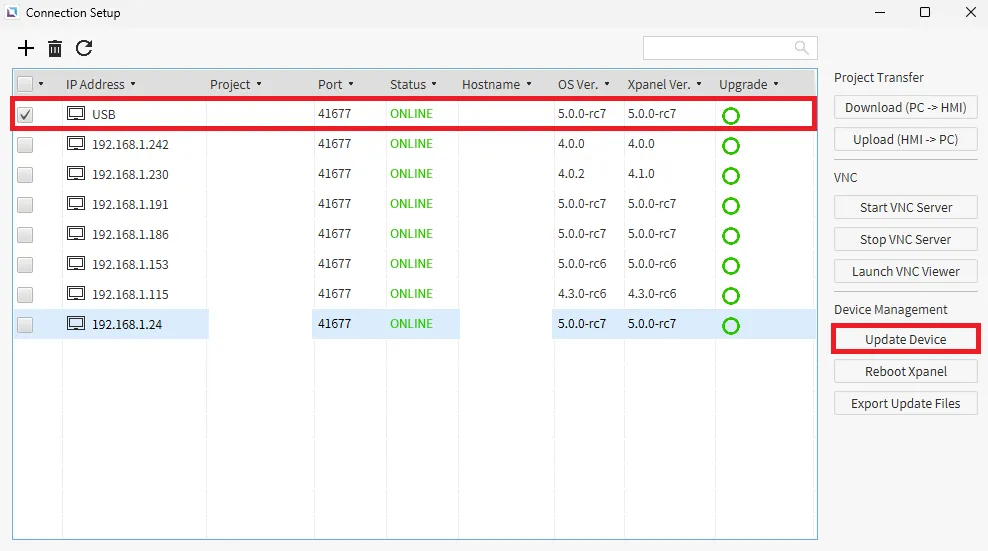This screenshot has width=988, height=551.
Task: Click the Reboot Xpanel button
Action: click(x=905, y=372)
